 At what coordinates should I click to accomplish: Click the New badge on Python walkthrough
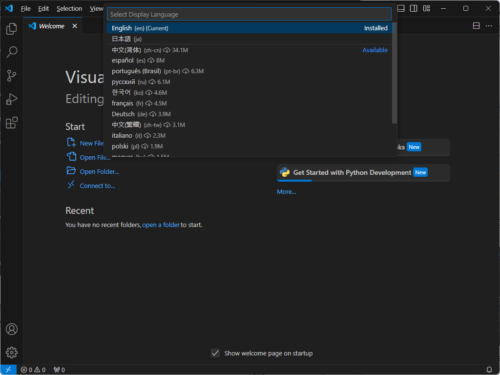pyautogui.click(x=420, y=172)
